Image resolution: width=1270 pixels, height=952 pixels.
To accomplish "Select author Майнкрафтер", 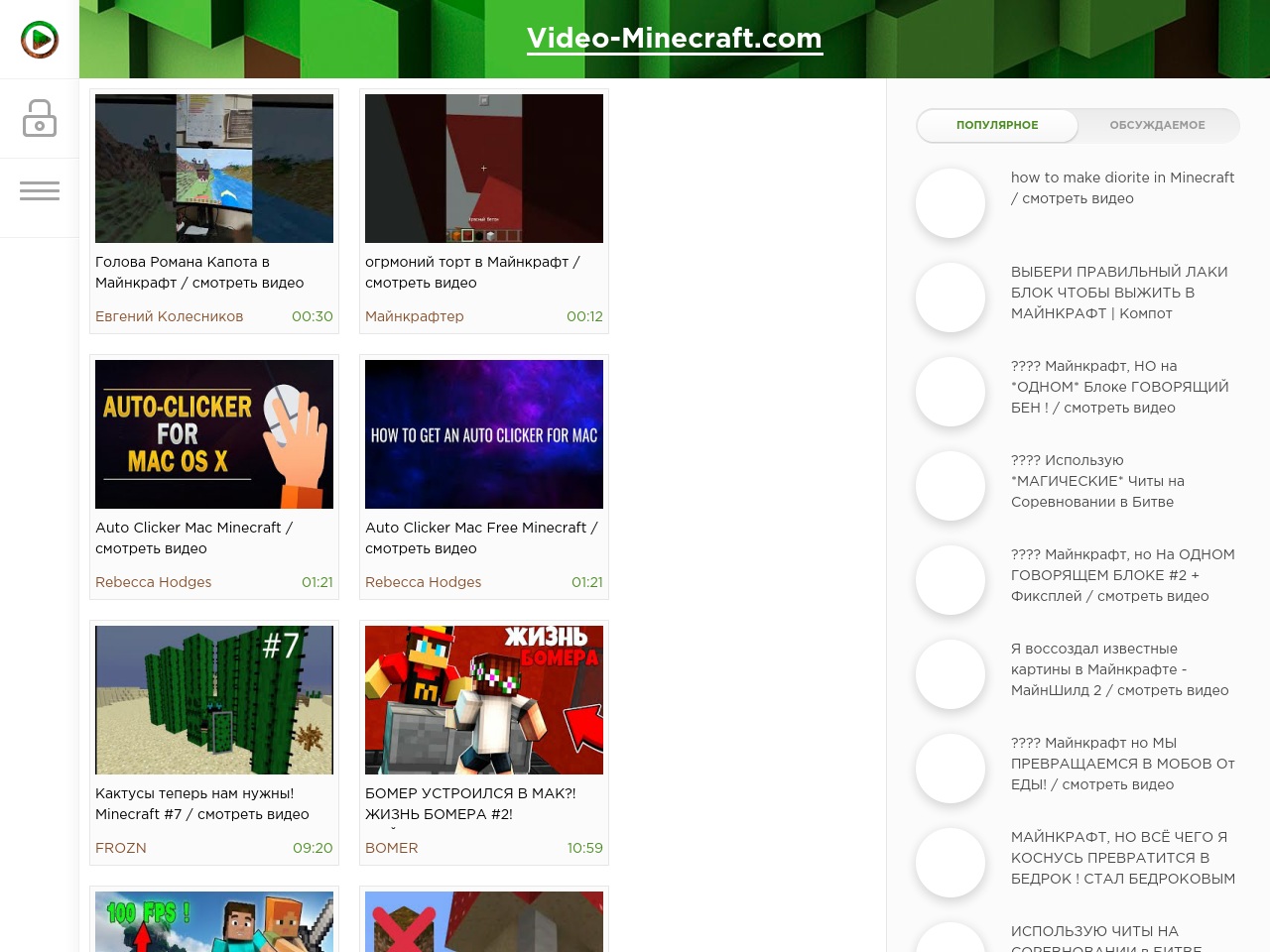I will point(415,316).
